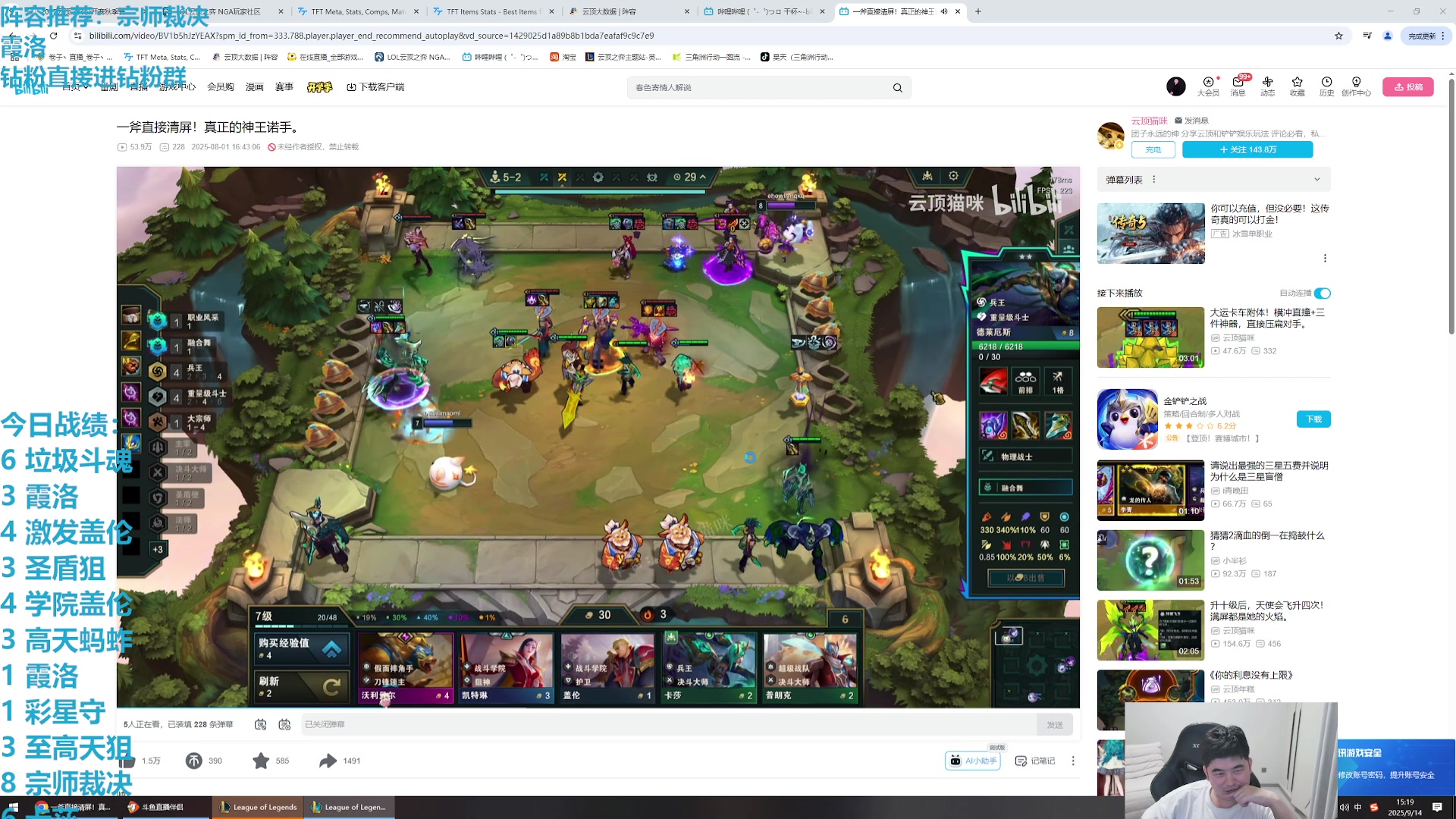This screenshot has height=819, width=1456.
Task: Switch to 哔哩哔哩 干杯 browser tab
Action: (764, 11)
